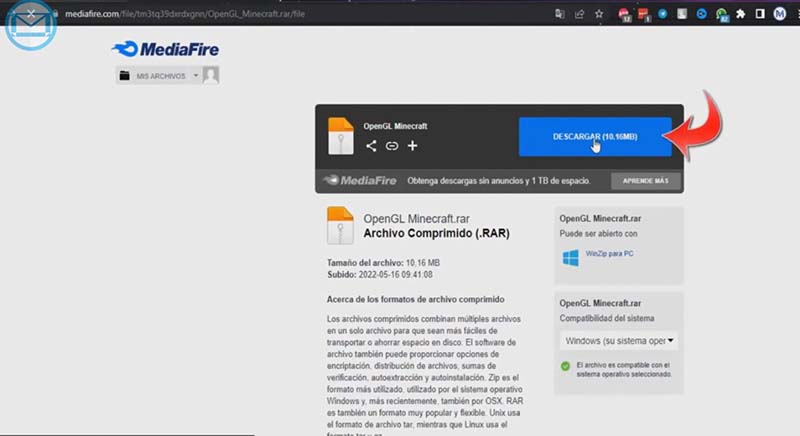800x436 pixels.
Task: Bookmark page with the star icon
Action: click(x=599, y=14)
